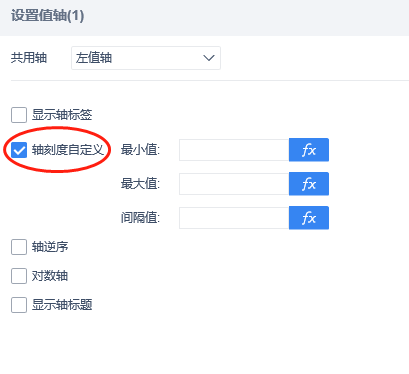Focus the 最小值 input field
Image resolution: width=409 pixels, height=374 pixels.
coord(234,150)
